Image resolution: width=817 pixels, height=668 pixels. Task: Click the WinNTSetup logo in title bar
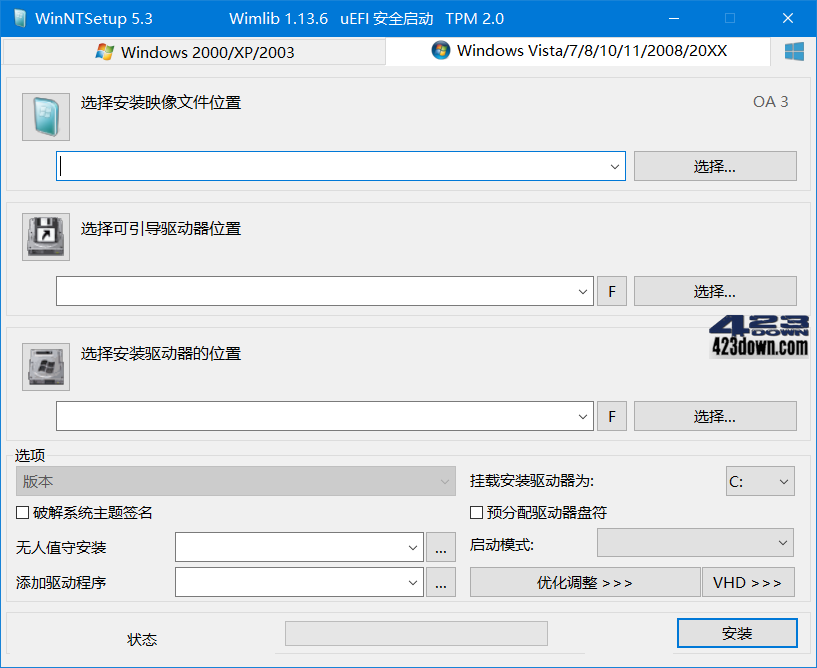(17, 17)
